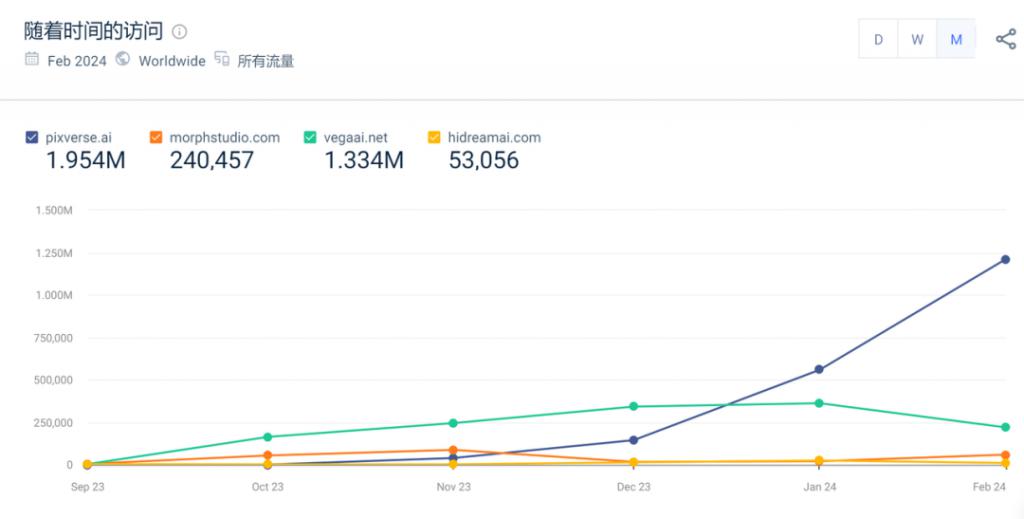Toggle the vegaai.net series checkbox
The height and width of the screenshot is (519, 1024).
click(x=310, y=137)
